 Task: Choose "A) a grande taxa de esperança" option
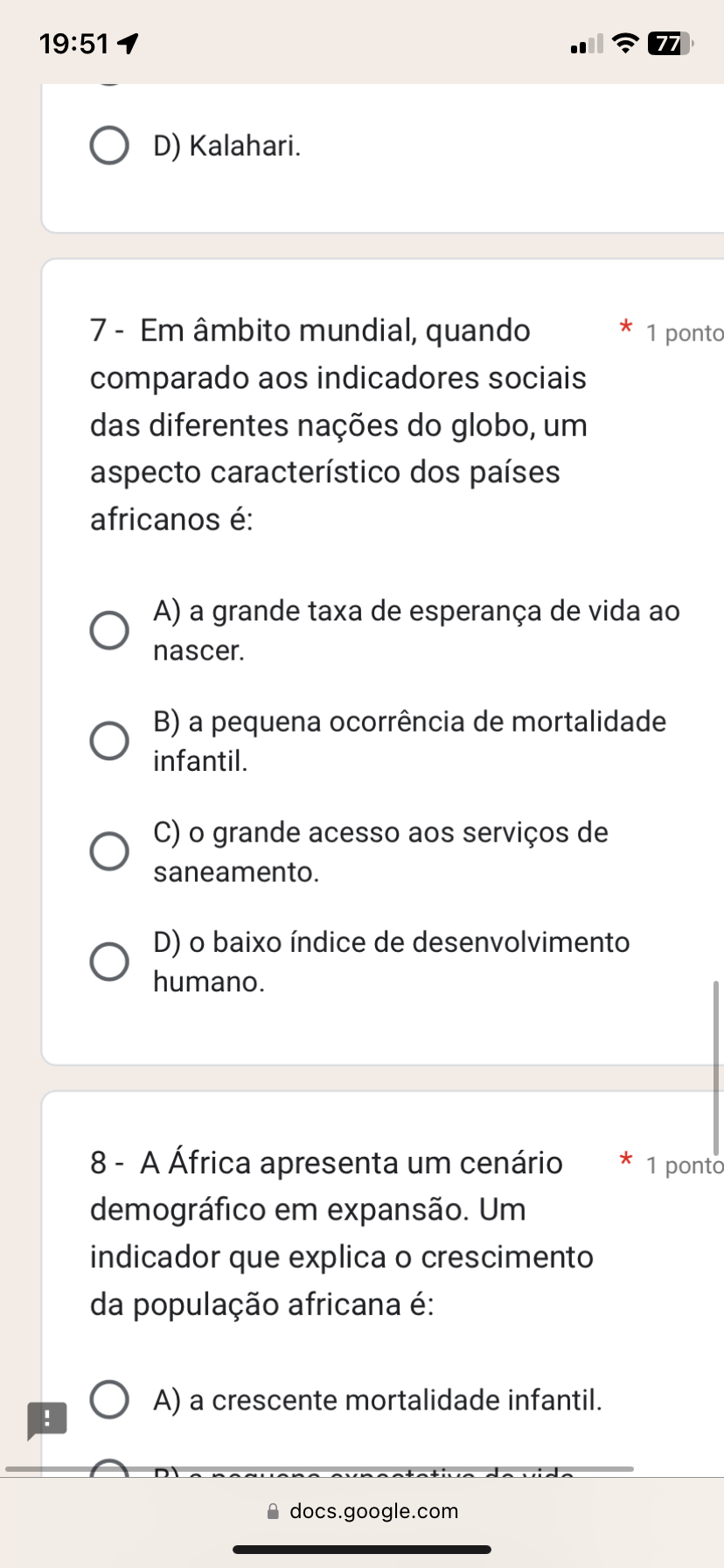tap(109, 630)
